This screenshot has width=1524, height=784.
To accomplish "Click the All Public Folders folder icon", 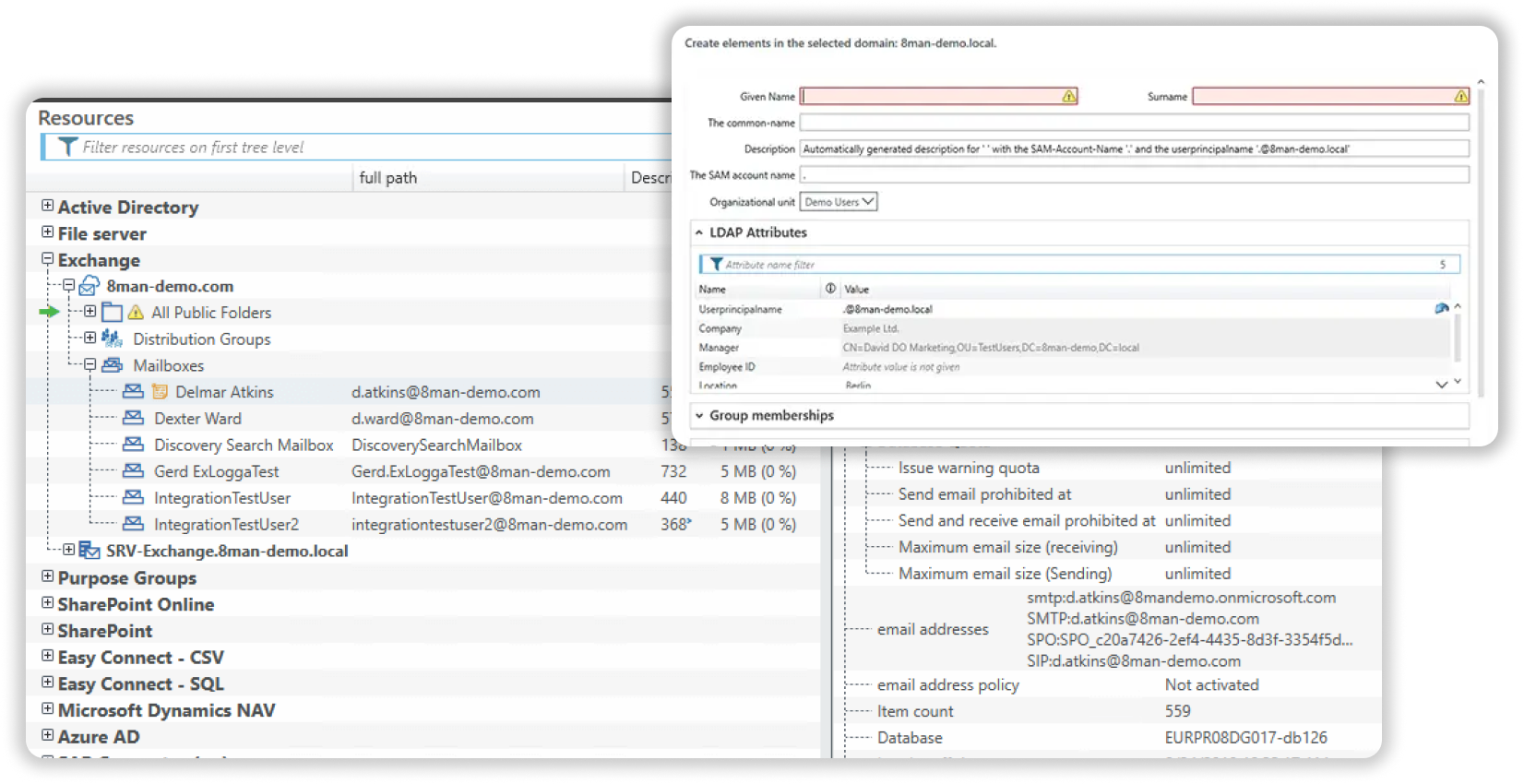I will click(x=113, y=312).
